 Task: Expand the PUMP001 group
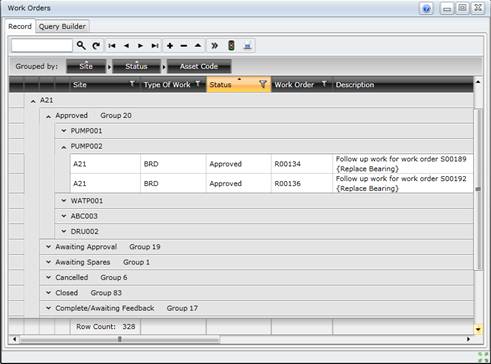tap(64, 131)
